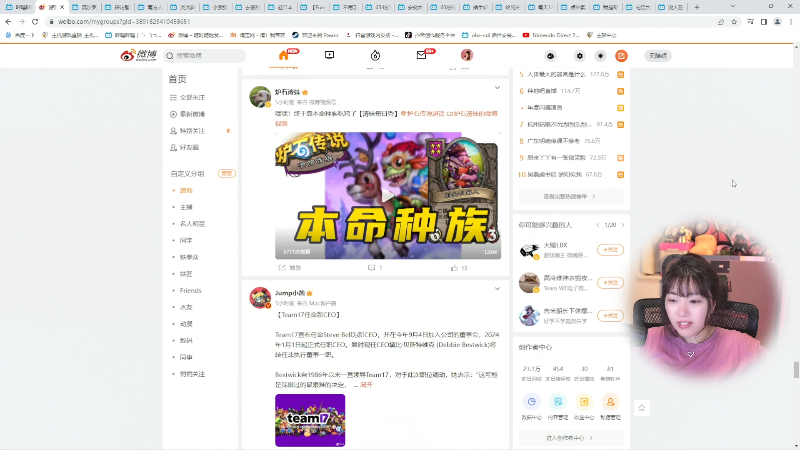Image resolution: width=800 pixels, height=450 pixels.
Task: Select the 名人明星 group
Action: pos(192,223)
